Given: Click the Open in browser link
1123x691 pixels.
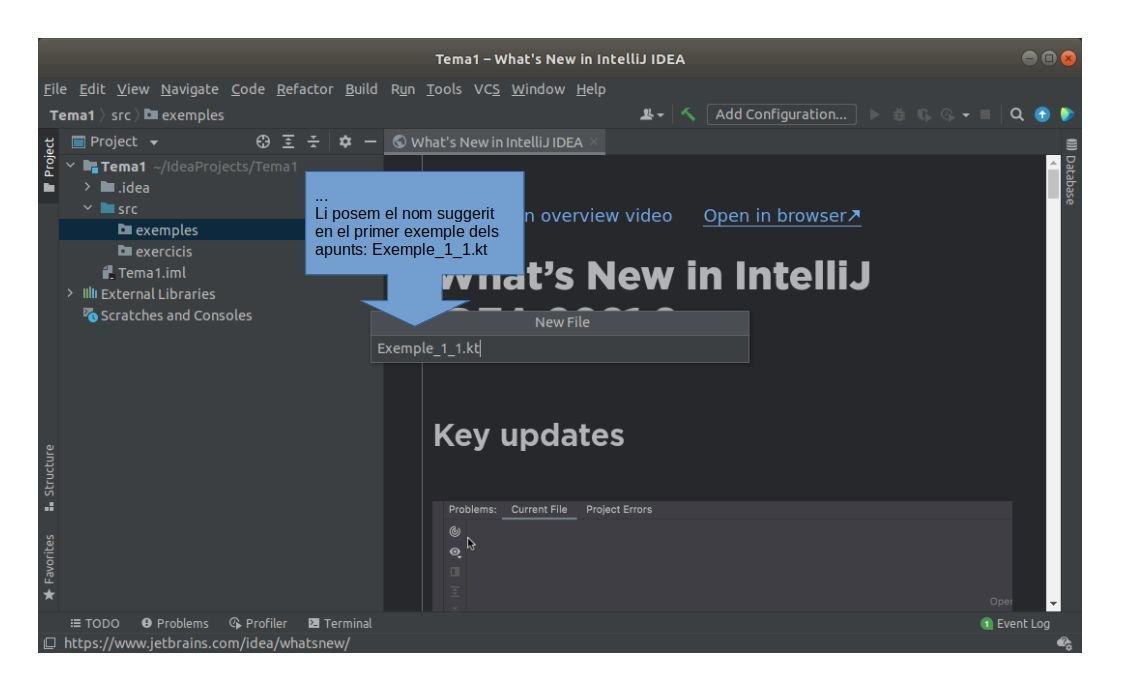Looking at the screenshot, I should (x=782, y=216).
